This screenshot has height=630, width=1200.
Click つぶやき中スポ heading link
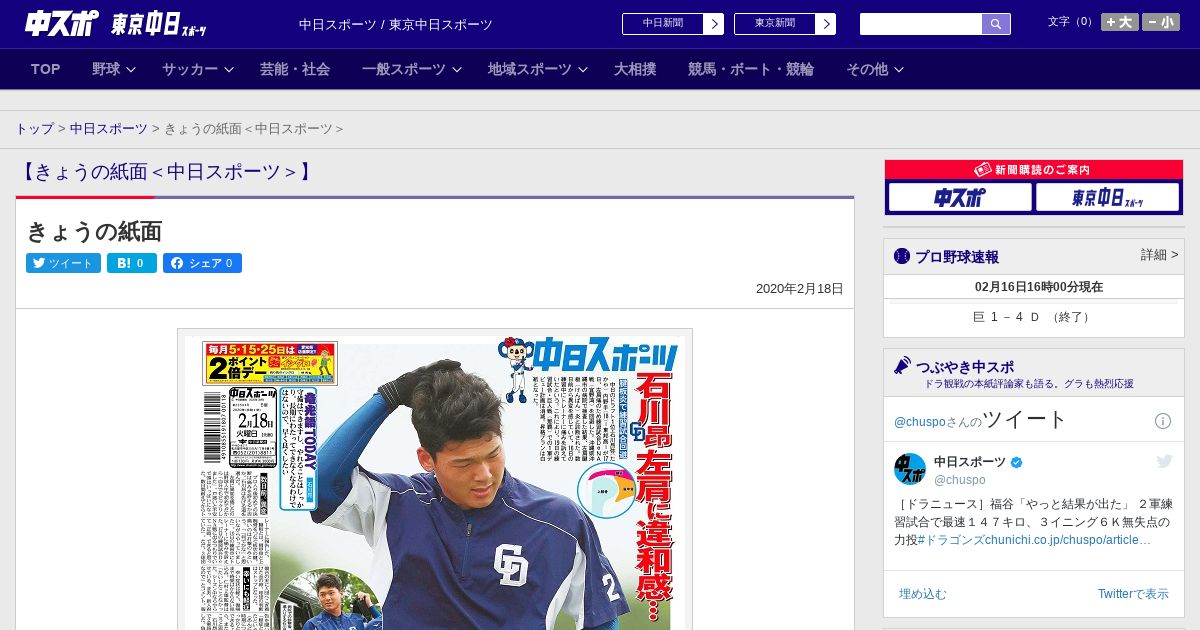pyautogui.click(x=964, y=366)
